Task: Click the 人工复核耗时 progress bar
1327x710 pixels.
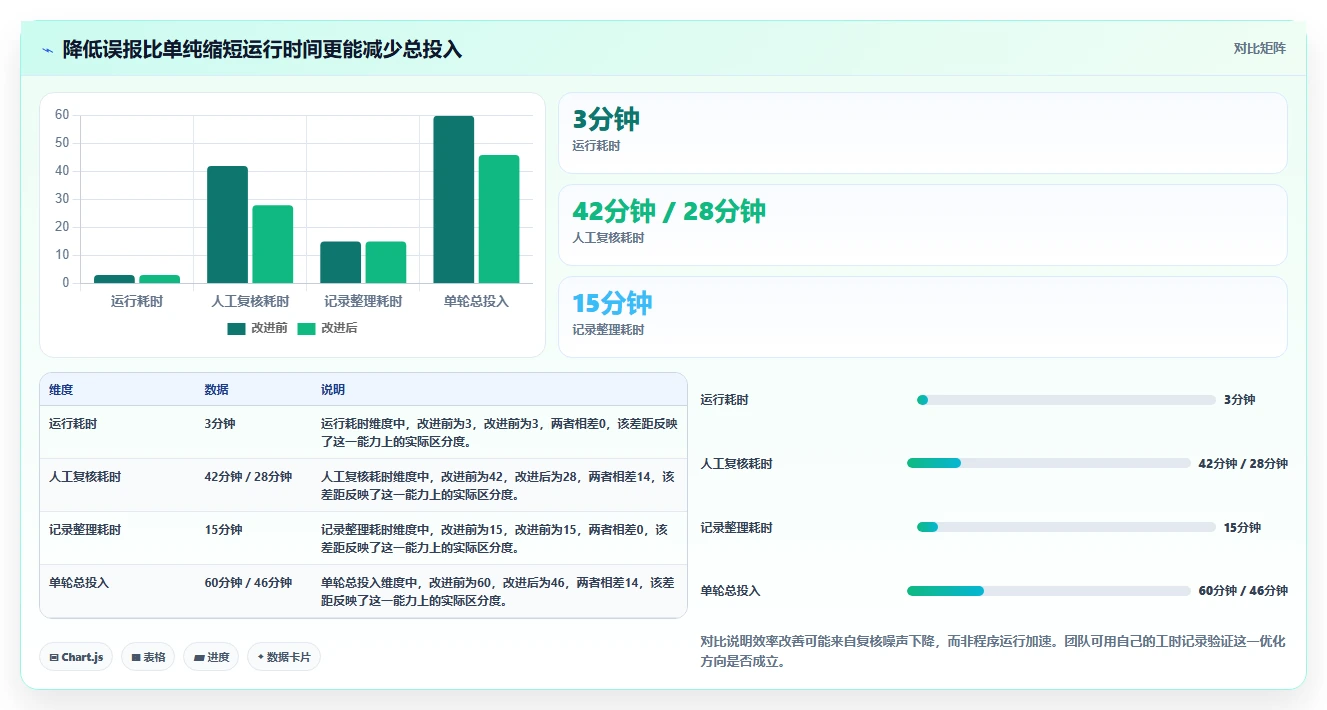Action: 1049,463
